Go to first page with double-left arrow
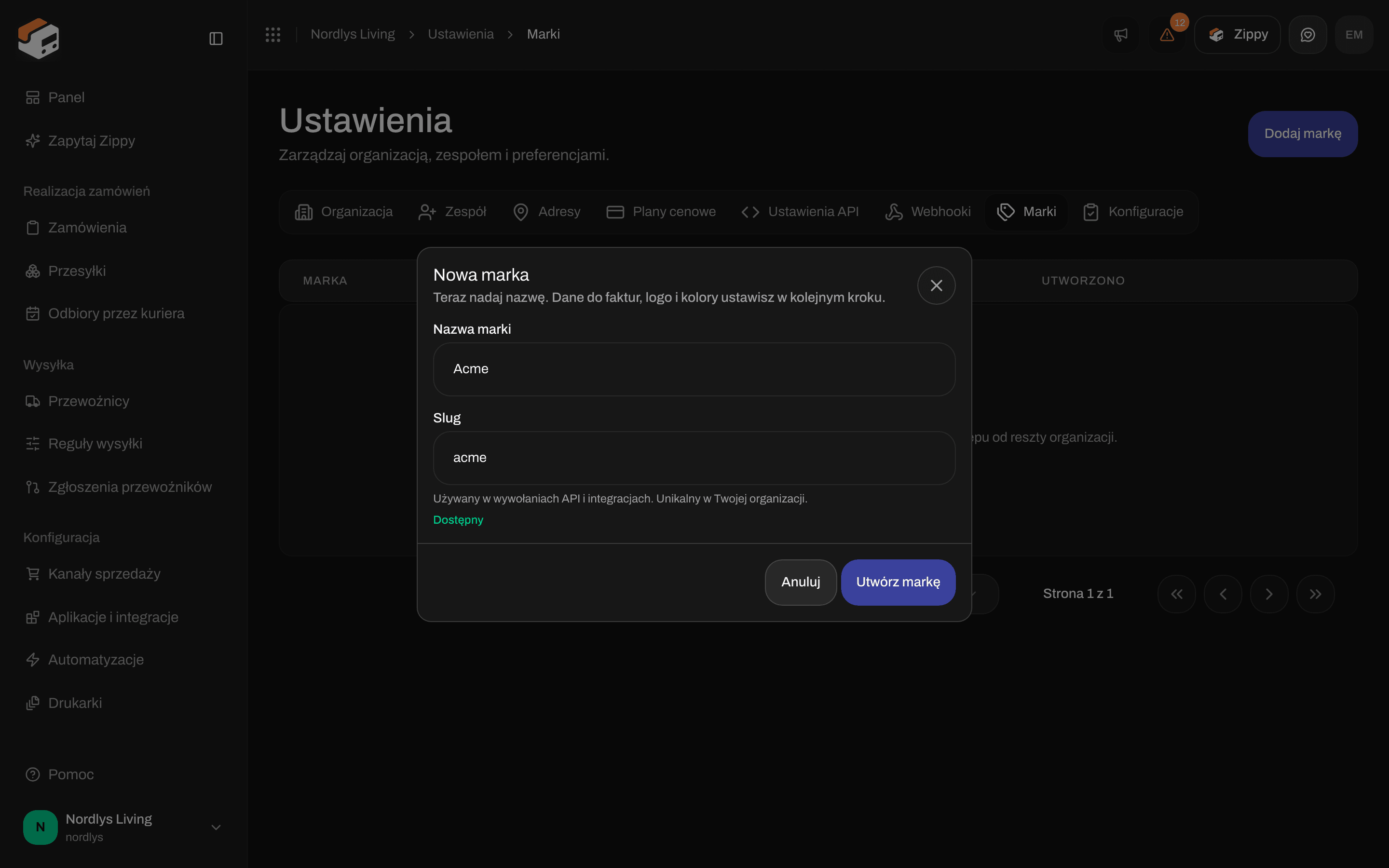 pos(1177,594)
